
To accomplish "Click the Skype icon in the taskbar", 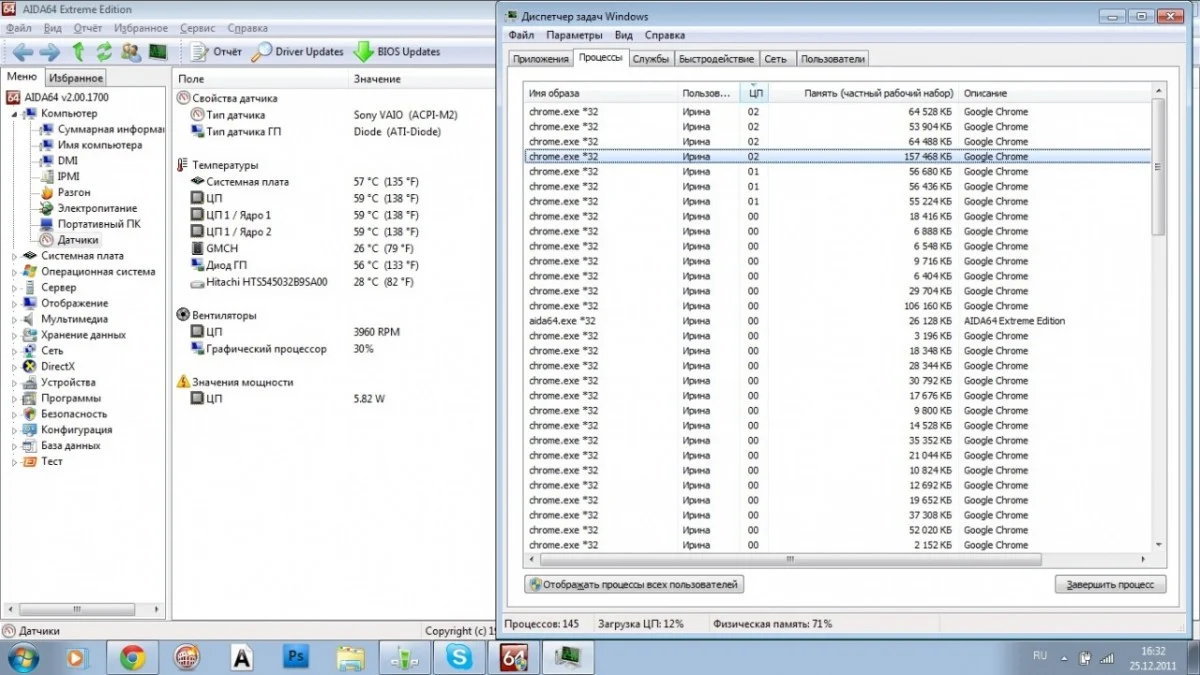I will 459,657.
